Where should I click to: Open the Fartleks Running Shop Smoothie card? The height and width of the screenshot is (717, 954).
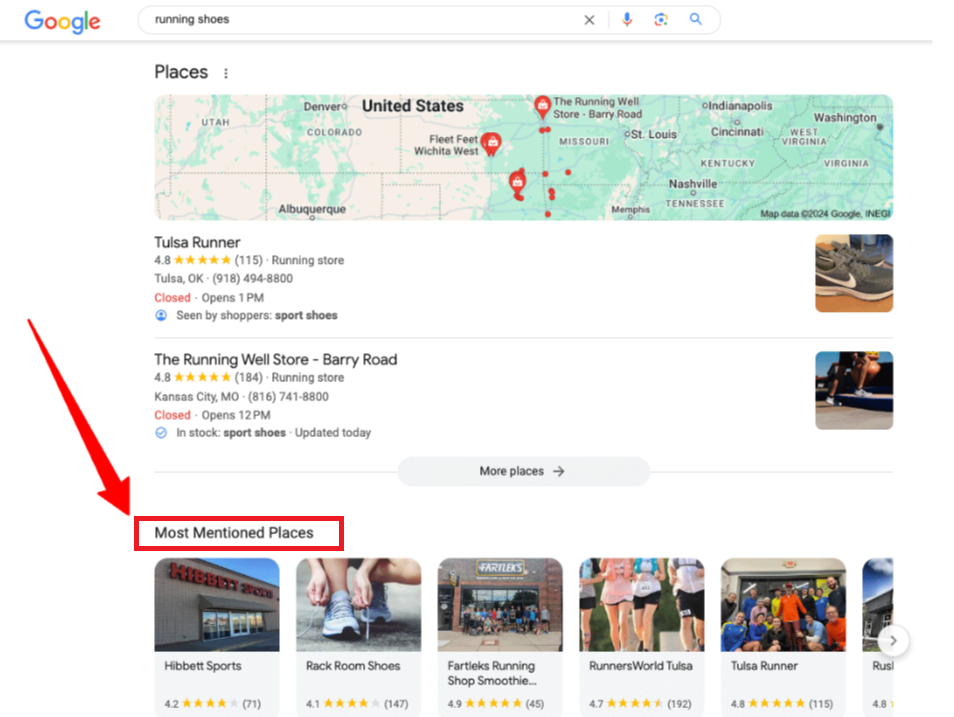coord(500,637)
